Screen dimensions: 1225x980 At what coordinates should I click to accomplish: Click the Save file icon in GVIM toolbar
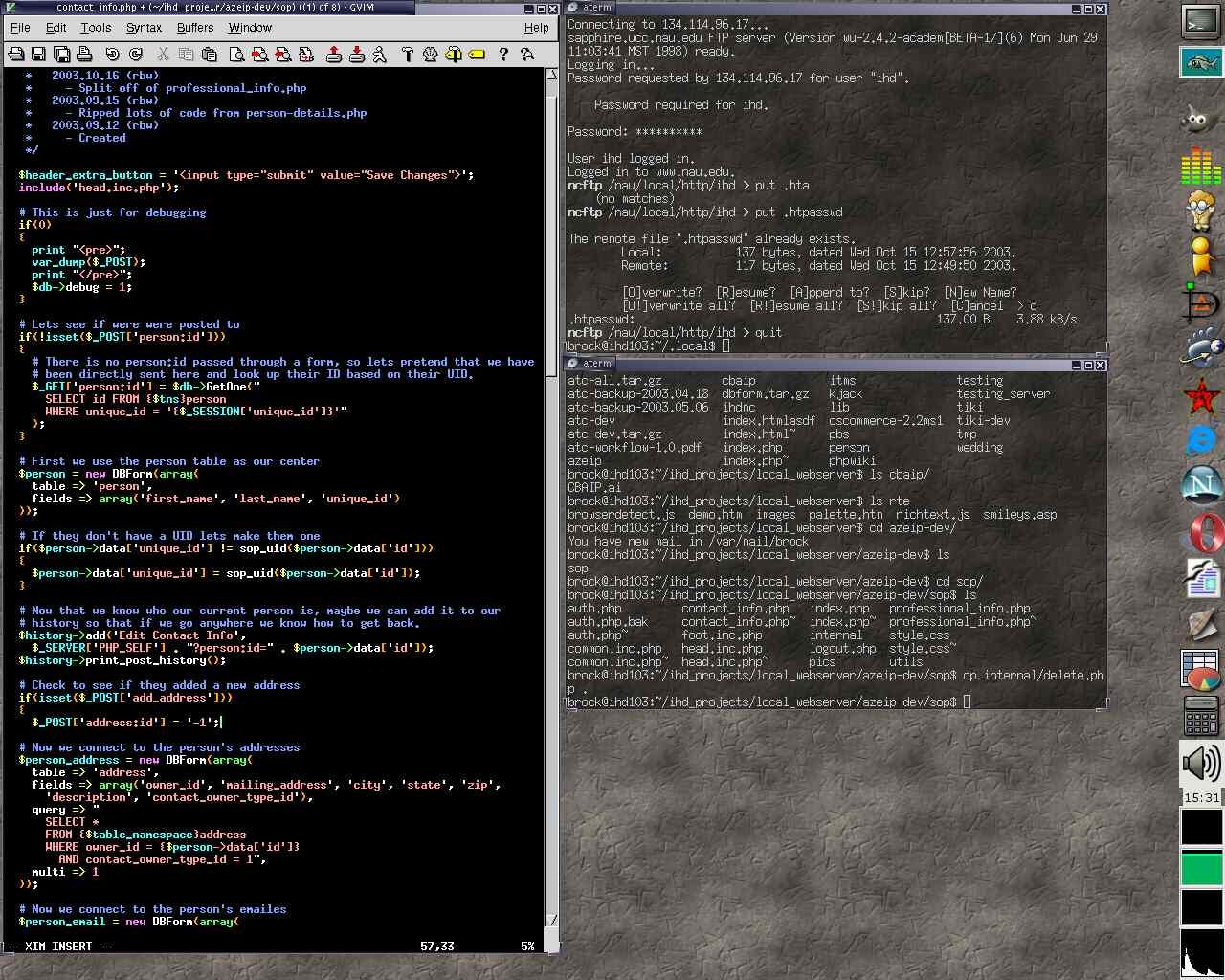point(38,55)
